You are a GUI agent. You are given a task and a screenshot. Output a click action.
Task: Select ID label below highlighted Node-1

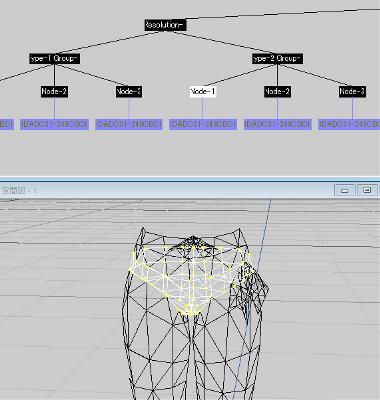point(203,124)
